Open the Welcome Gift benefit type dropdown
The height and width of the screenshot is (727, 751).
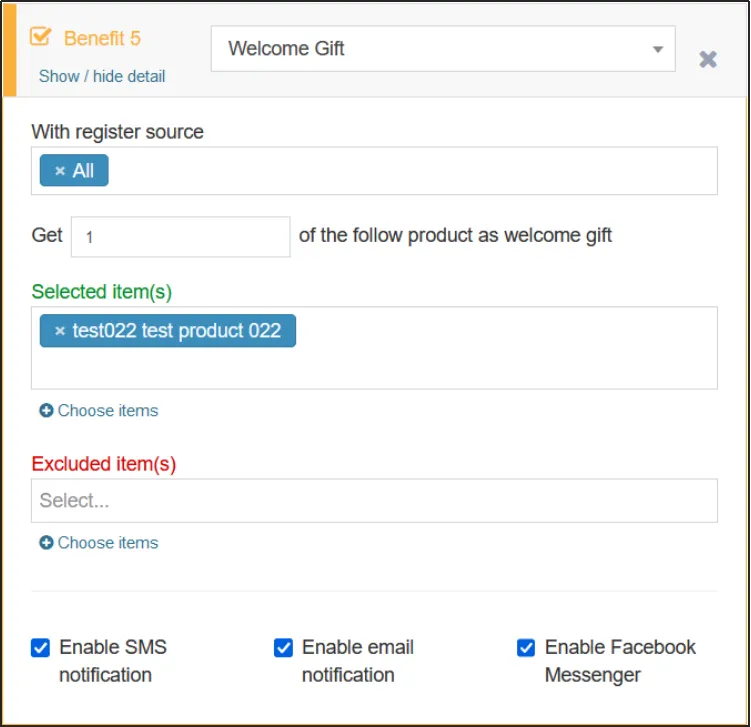[443, 49]
